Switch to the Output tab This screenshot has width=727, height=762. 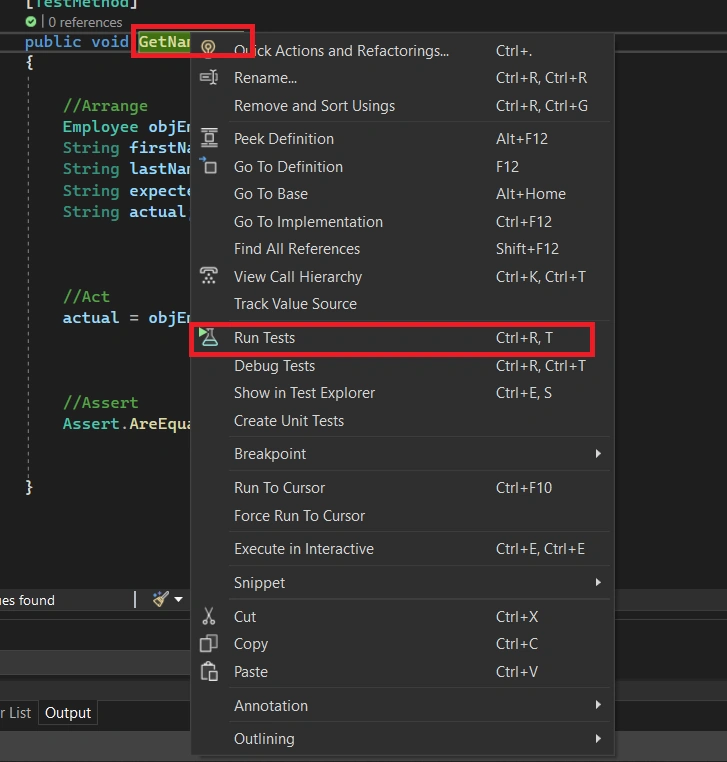tap(68, 712)
